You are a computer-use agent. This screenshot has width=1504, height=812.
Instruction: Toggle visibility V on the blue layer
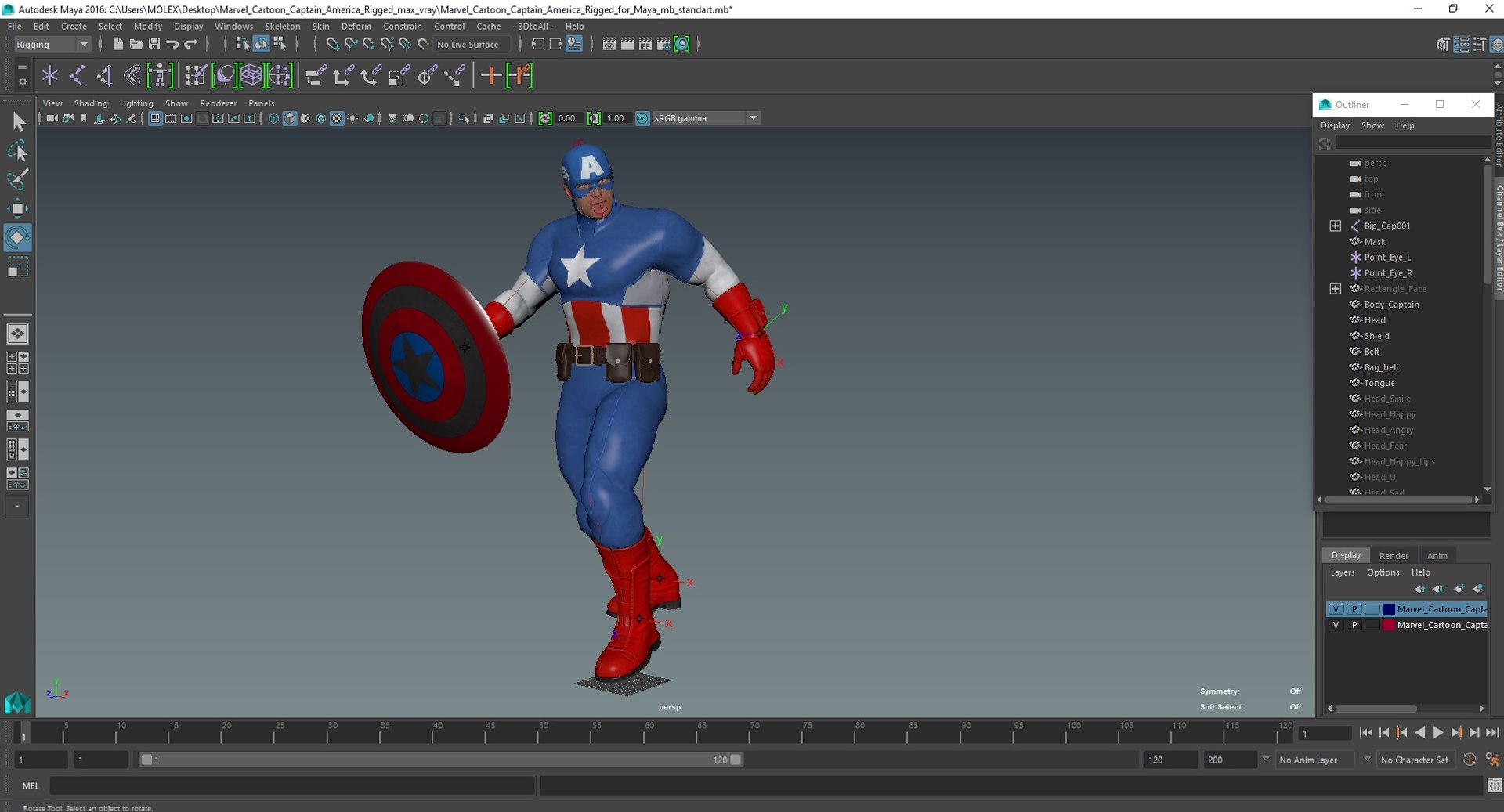1336,609
